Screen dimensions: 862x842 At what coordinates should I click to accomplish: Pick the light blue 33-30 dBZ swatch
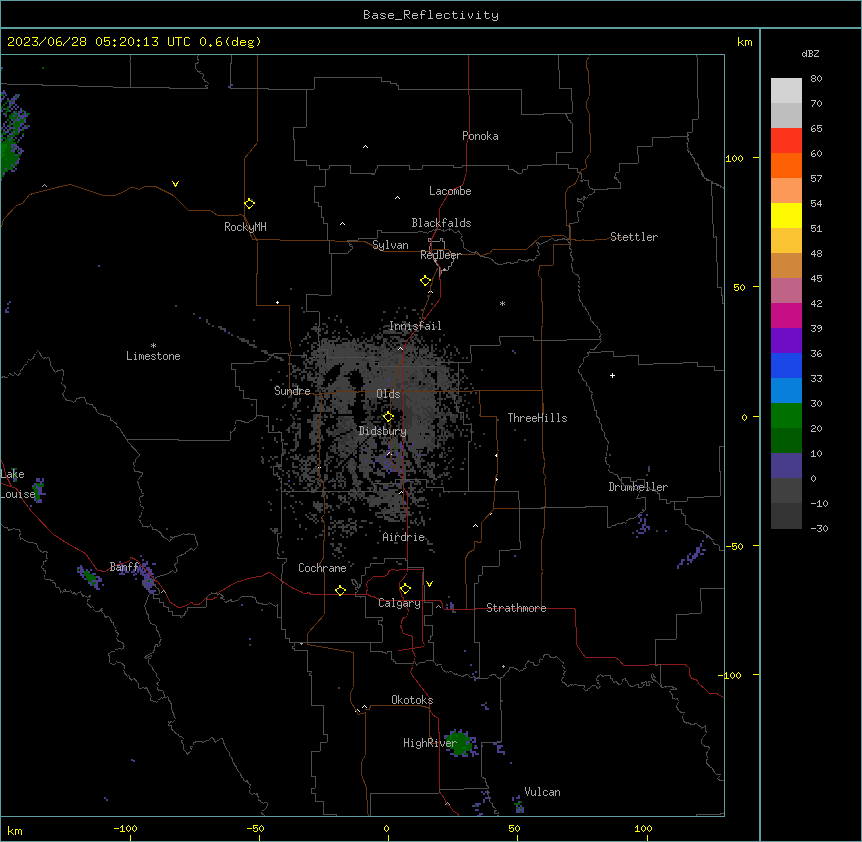click(x=786, y=391)
